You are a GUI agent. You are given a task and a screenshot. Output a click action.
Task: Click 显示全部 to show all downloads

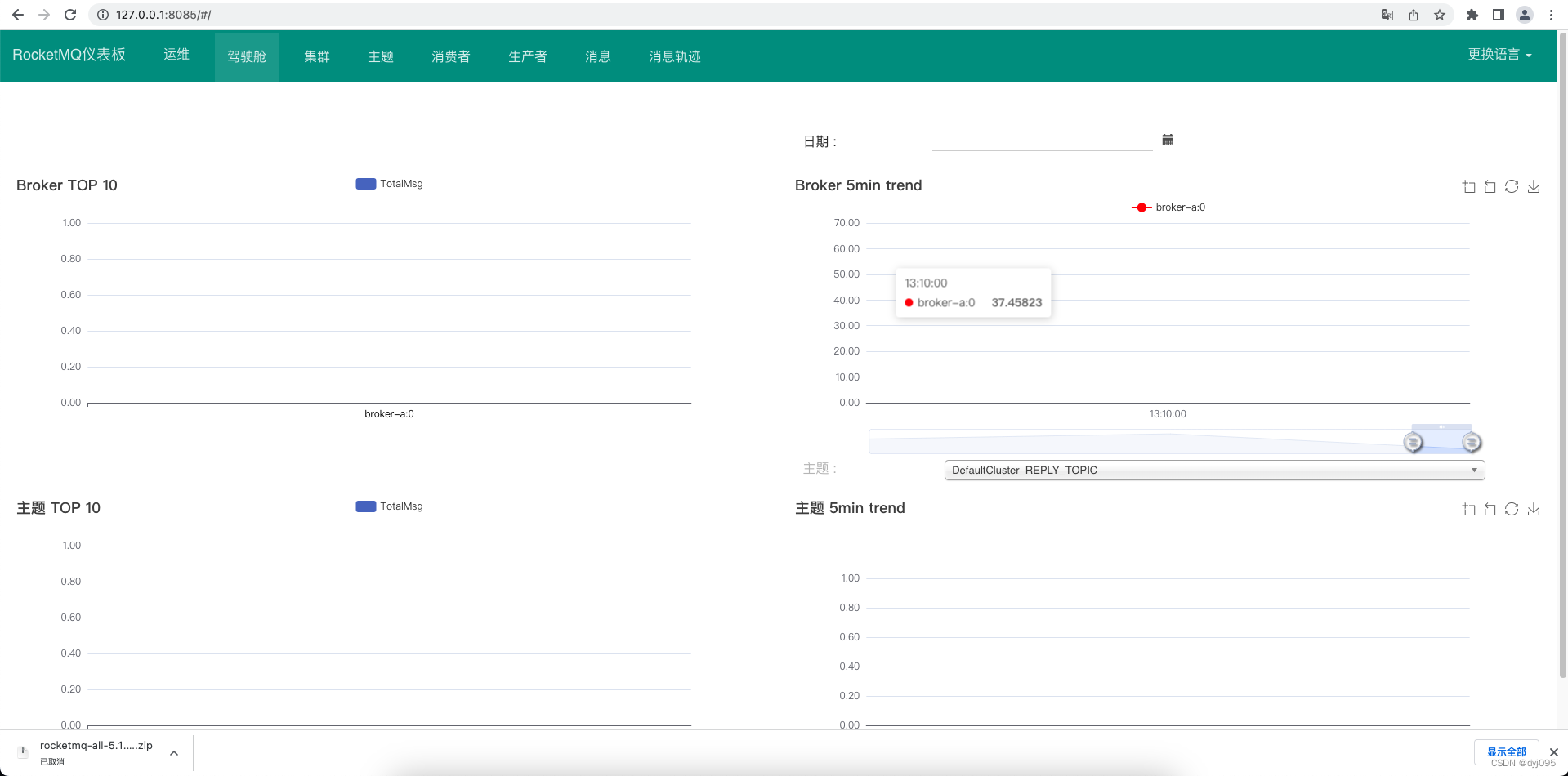pyautogui.click(x=1507, y=752)
